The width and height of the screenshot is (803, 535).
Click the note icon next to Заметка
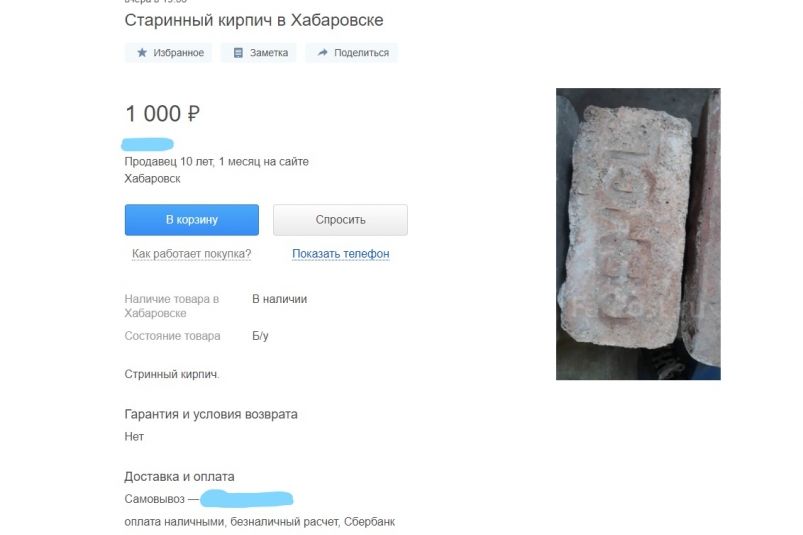(238, 53)
